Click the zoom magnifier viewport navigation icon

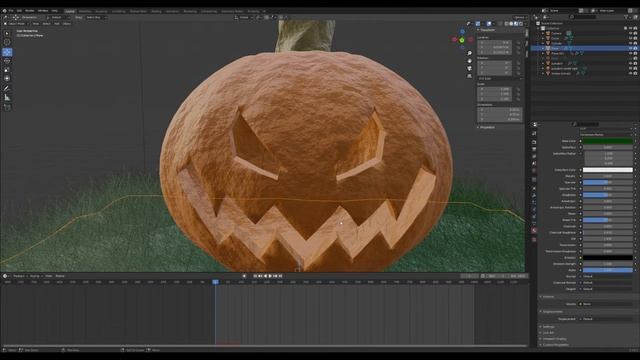point(469,53)
